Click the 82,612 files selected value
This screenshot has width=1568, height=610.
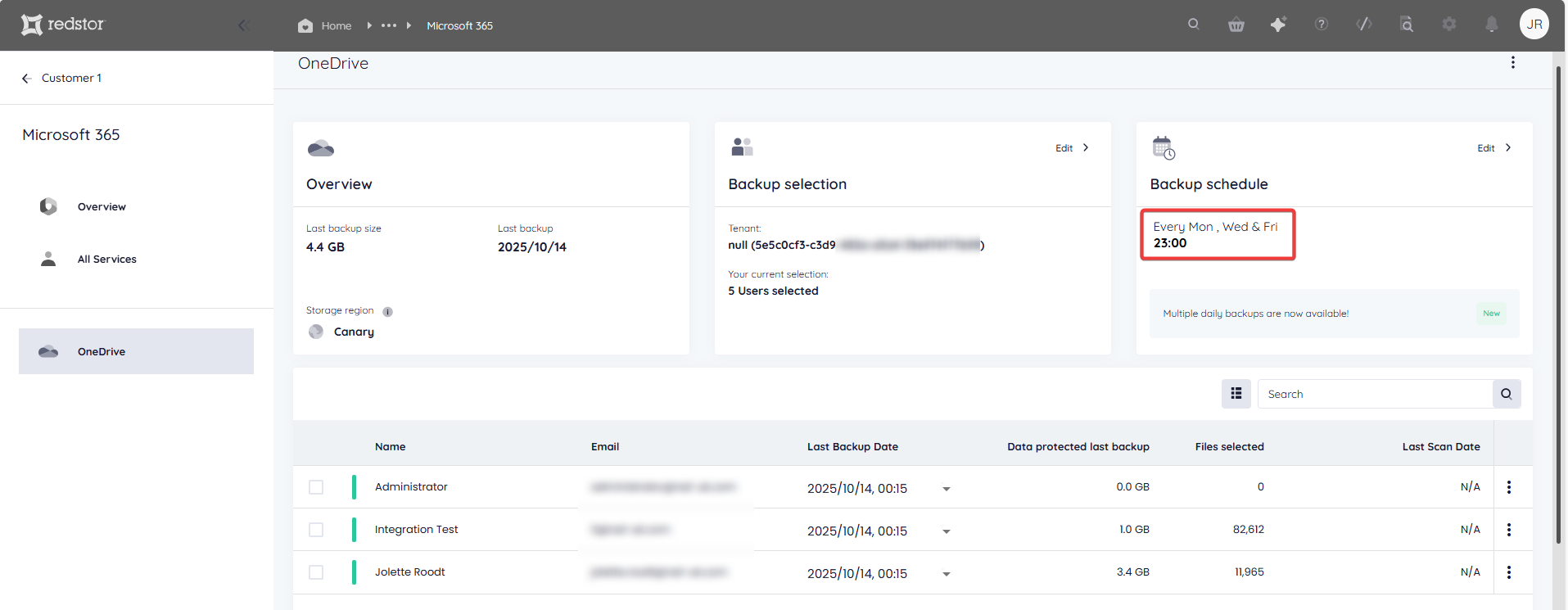[1248, 529]
